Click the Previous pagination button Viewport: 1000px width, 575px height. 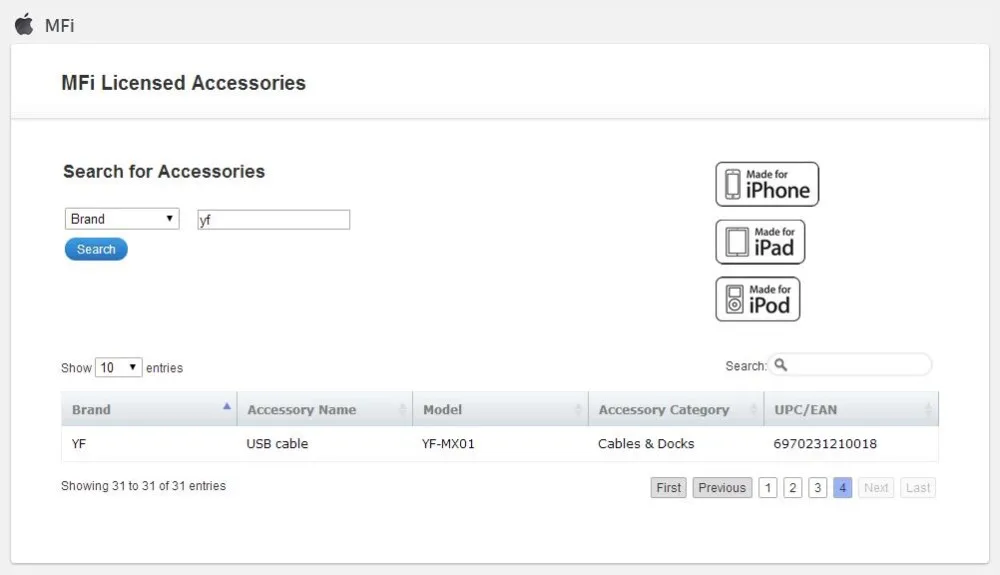click(722, 488)
